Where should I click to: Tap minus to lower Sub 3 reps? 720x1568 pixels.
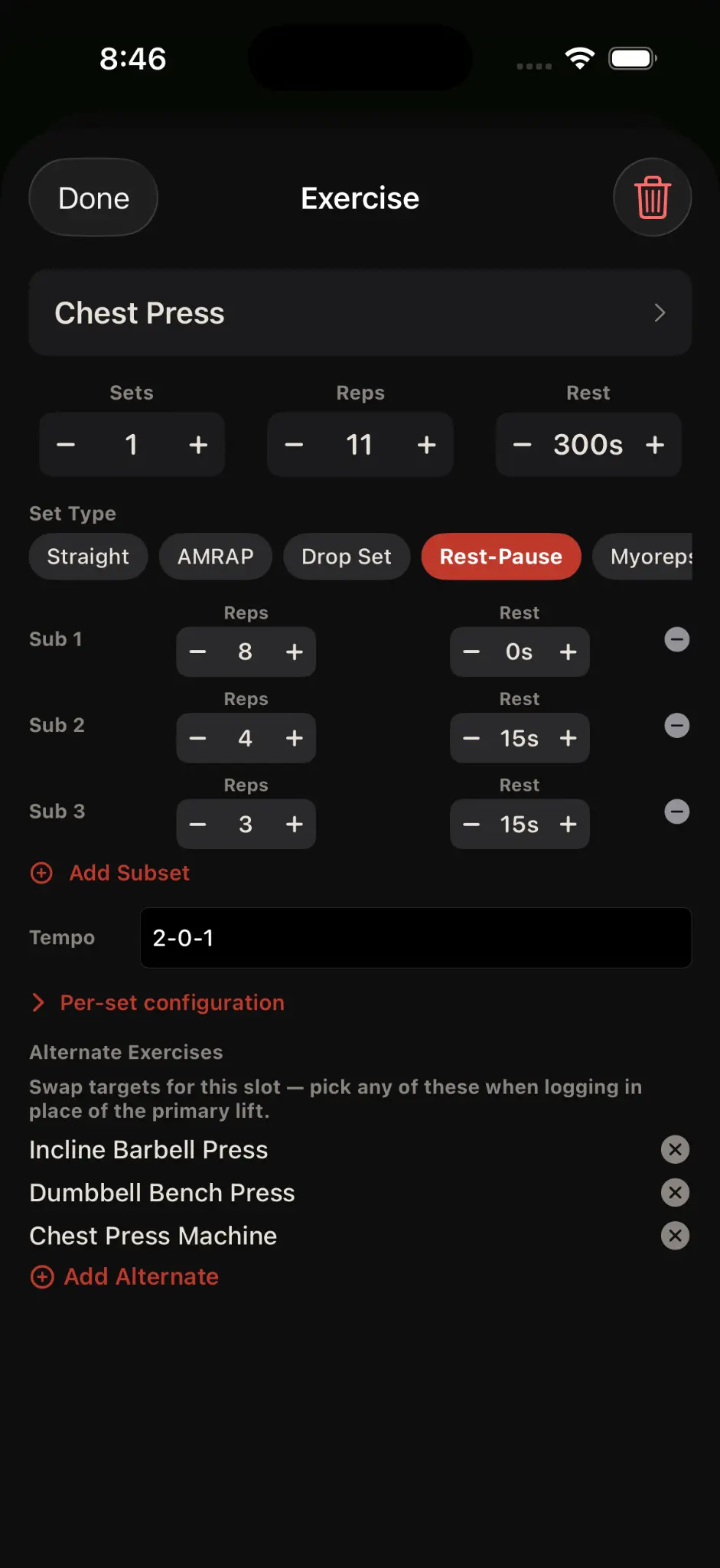[197, 824]
